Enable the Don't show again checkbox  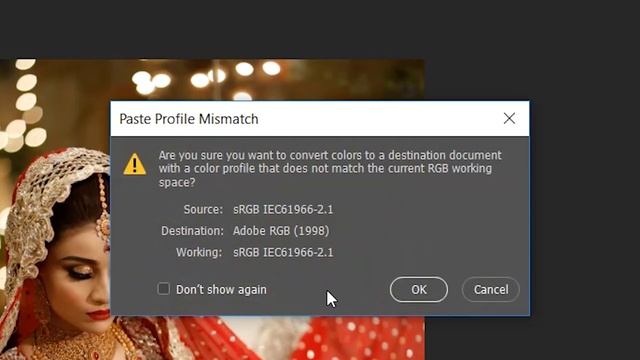point(163,289)
